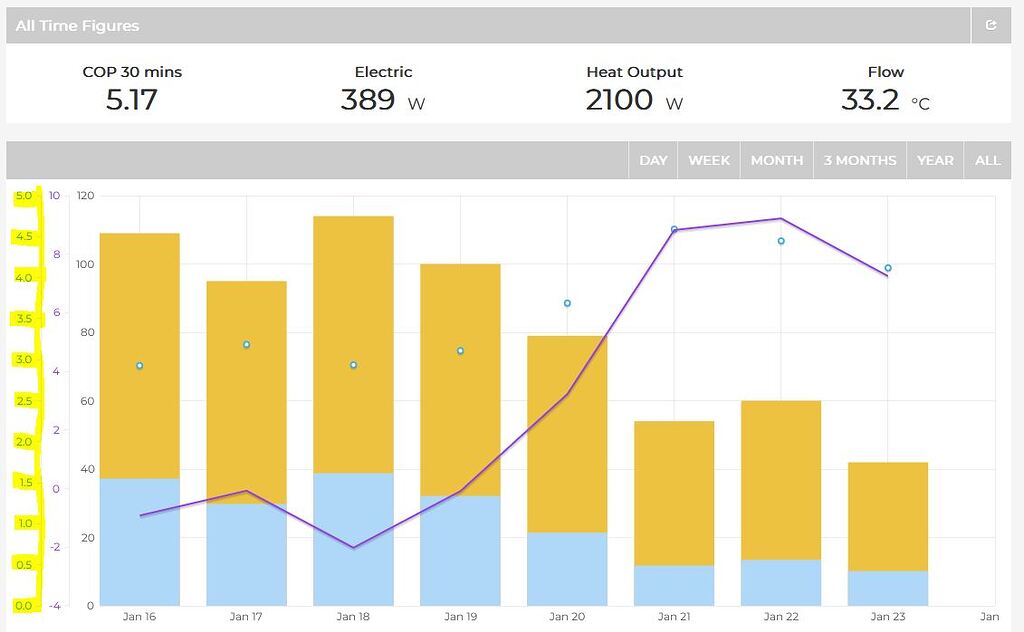Show the ALL data range
The image size is (1024, 632).
pos(988,160)
